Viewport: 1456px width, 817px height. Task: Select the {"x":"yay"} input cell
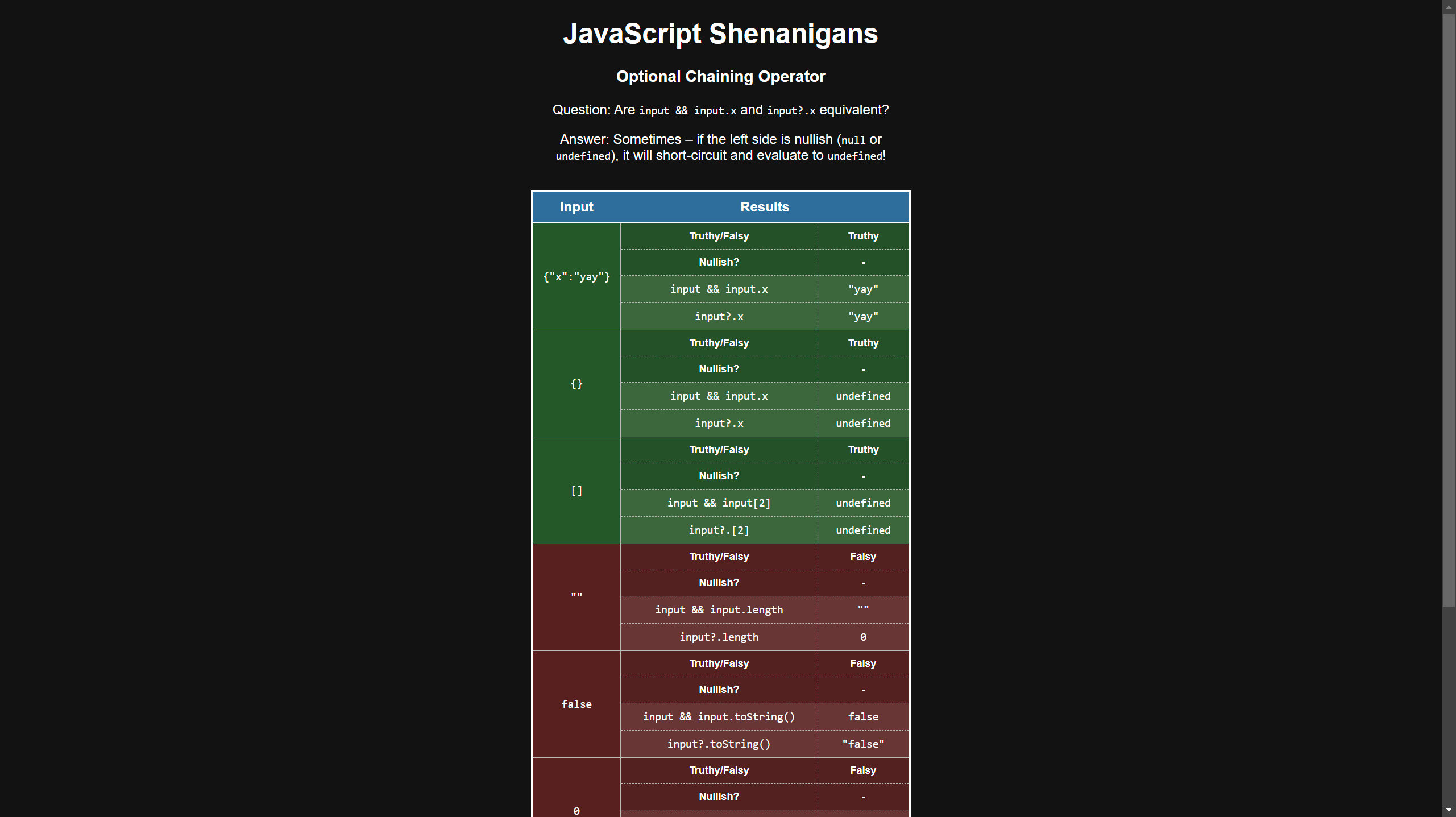[576, 277]
